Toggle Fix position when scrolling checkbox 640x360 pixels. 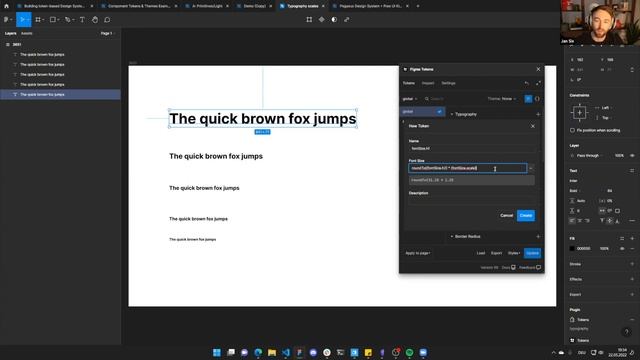click(572, 130)
